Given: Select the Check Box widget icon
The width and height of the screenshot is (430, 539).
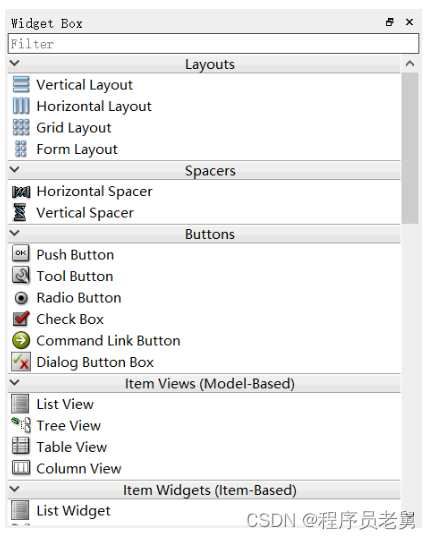Looking at the screenshot, I should pyautogui.click(x=21, y=319).
